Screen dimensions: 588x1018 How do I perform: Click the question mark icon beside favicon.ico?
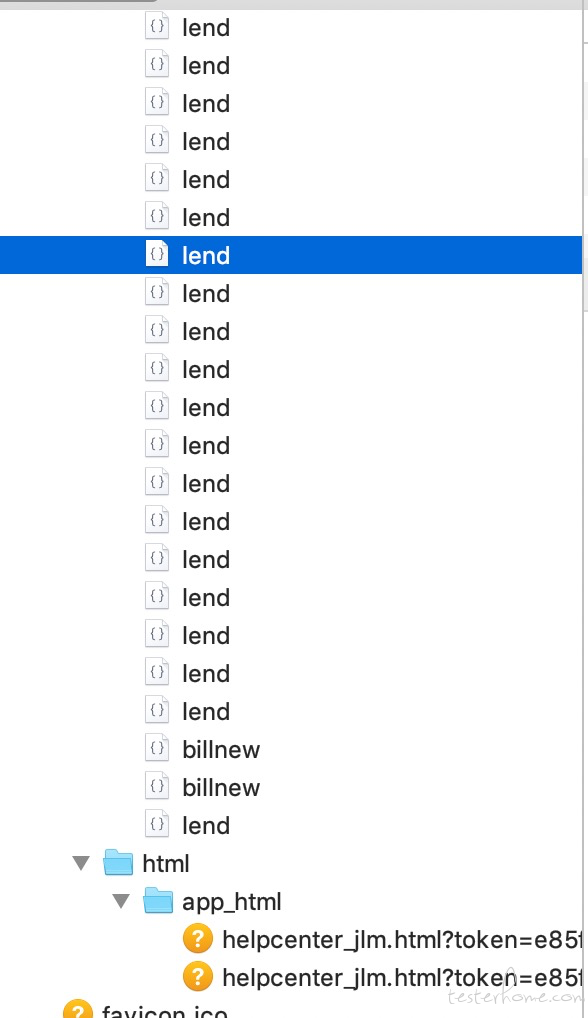(x=78, y=1009)
